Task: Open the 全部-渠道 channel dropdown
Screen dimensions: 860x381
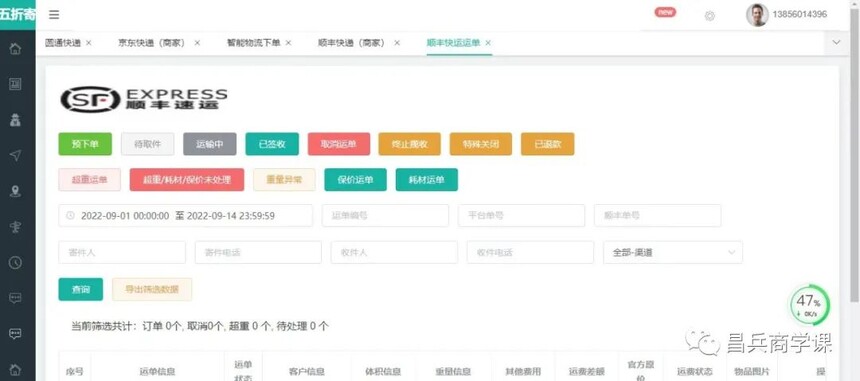Action: coord(673,252)
